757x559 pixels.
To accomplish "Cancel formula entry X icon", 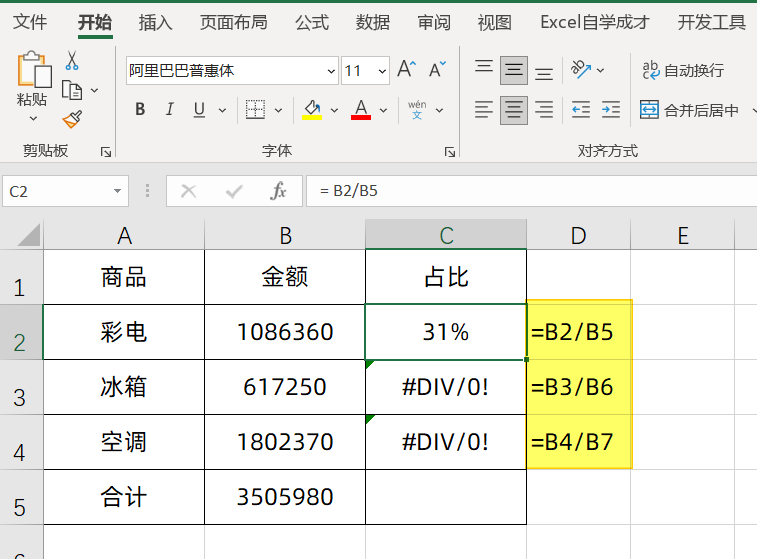I will coord(188,191).
